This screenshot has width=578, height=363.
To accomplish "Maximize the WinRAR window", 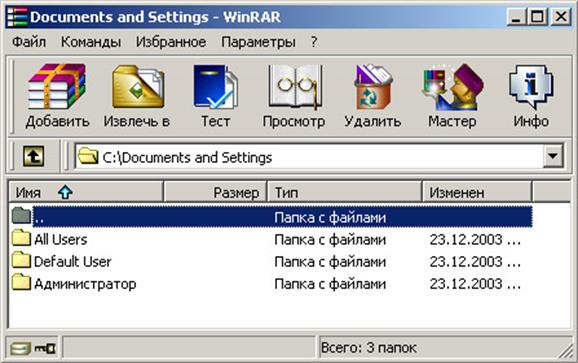I will (537, 17).
